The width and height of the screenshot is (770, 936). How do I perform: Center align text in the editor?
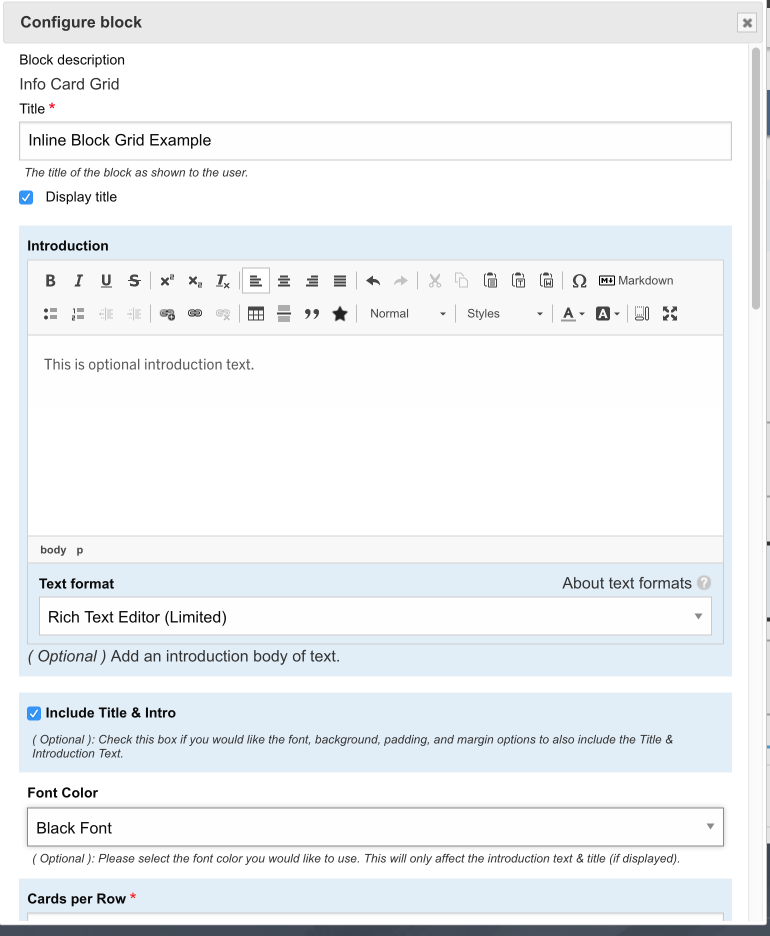coord(284,281)
